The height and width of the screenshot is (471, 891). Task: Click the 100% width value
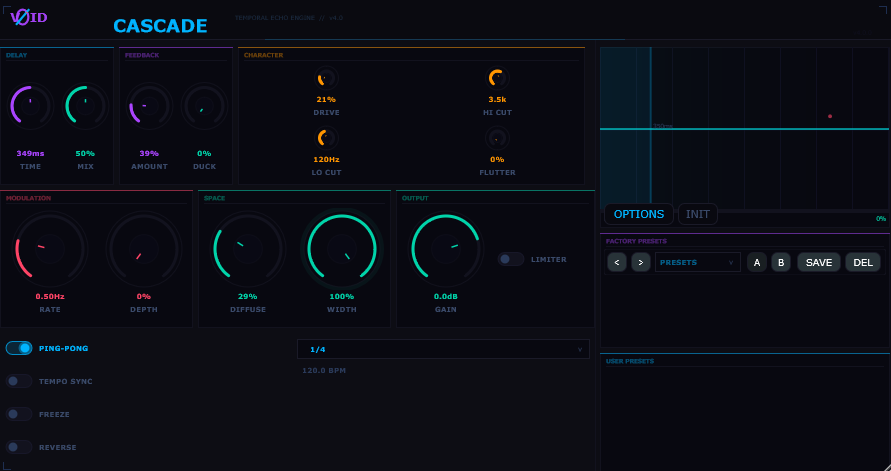342,296
